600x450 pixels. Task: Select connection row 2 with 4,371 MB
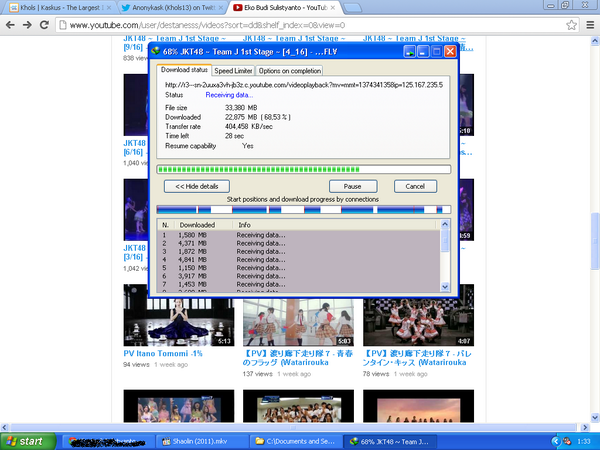[298, 243]
